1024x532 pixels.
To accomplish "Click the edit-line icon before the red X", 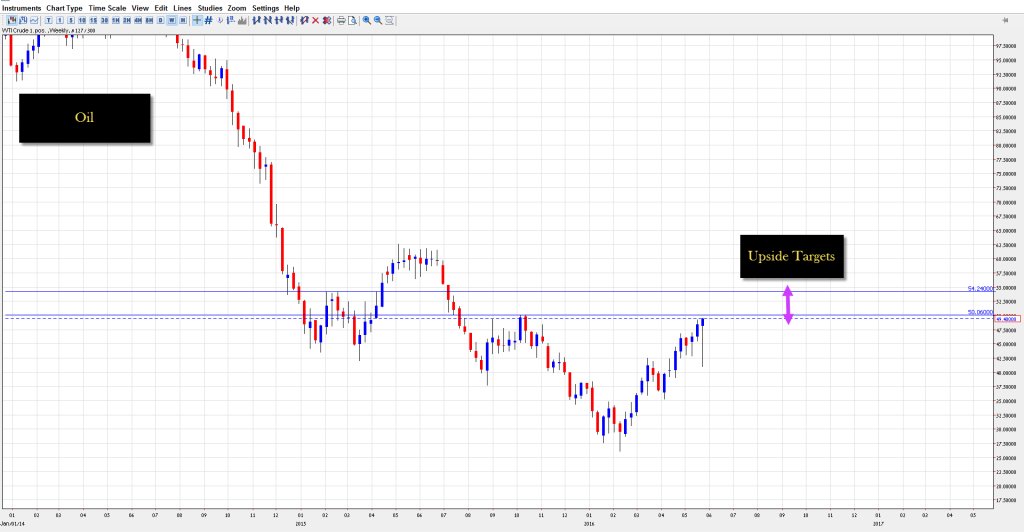I will point(304,20).
